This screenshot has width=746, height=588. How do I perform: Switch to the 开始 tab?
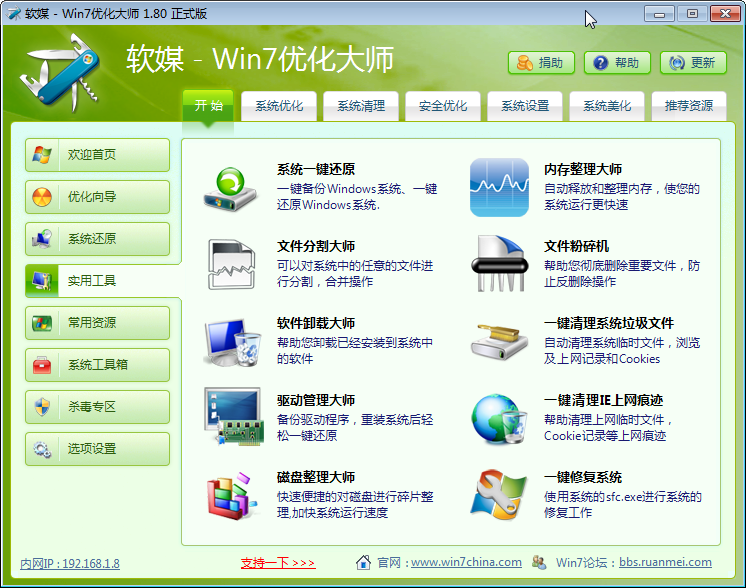(208, 105)
